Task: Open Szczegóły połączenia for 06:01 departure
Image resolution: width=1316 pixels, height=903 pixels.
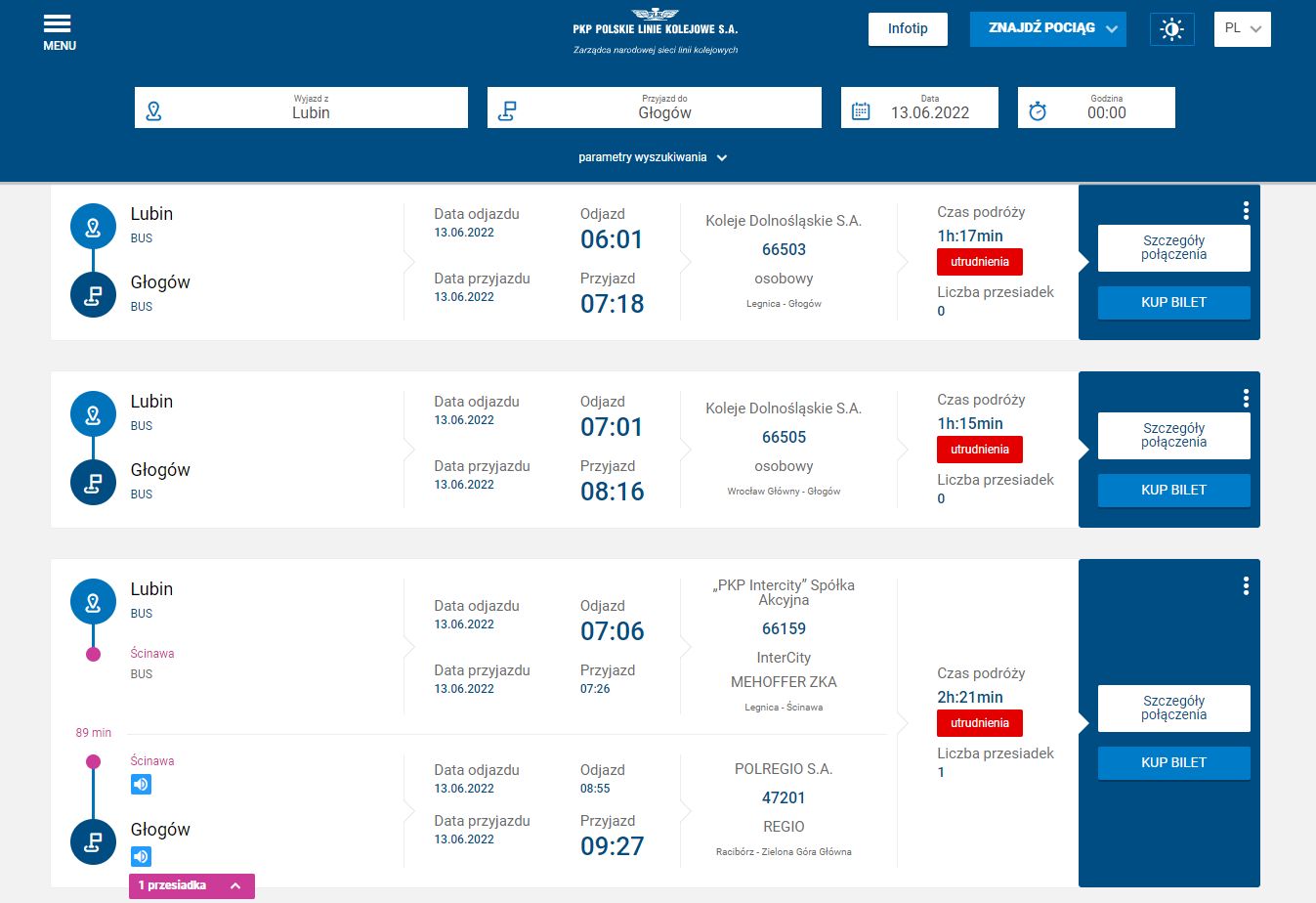Action: 1173,248
